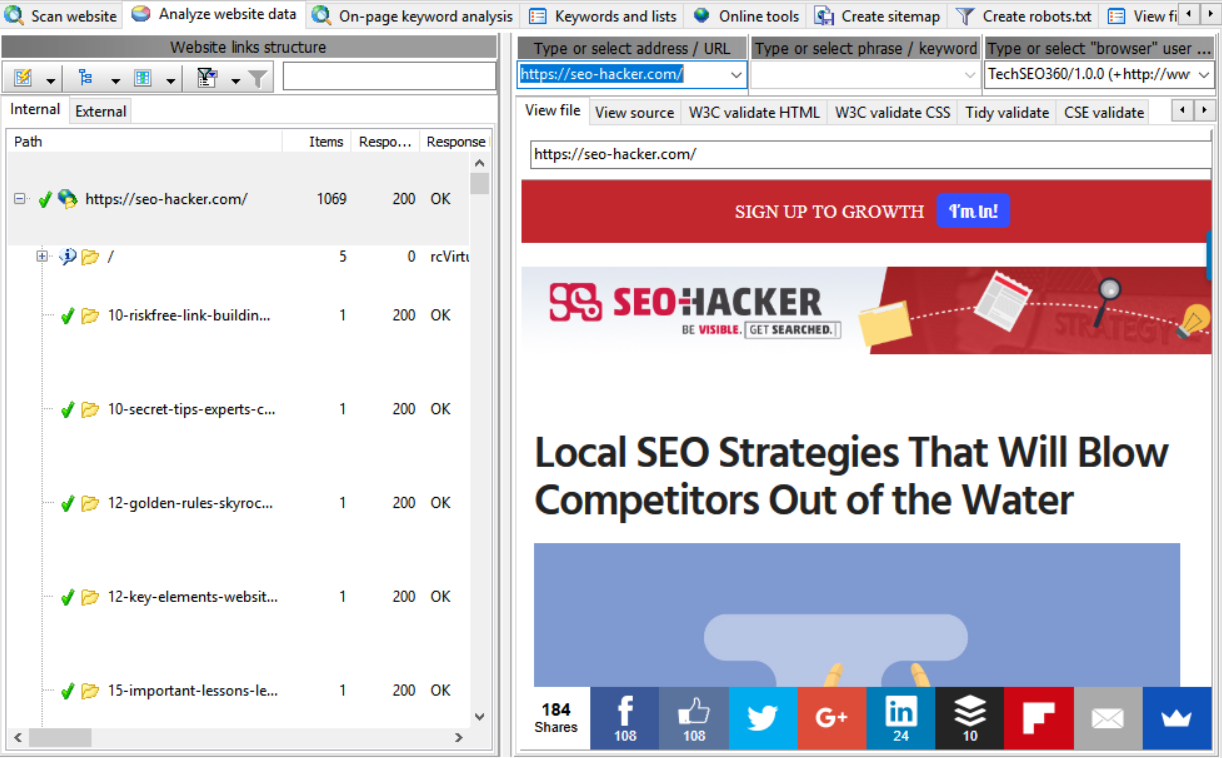Click the quick filter options funnel icon
The width and height of the screenshot is (1222, 758).
[207, 78]
